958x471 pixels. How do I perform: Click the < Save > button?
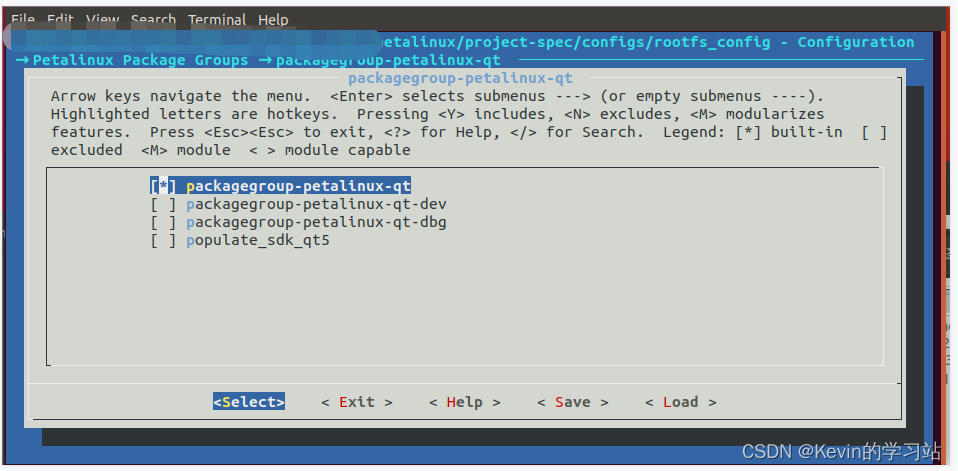coord(573,402)
